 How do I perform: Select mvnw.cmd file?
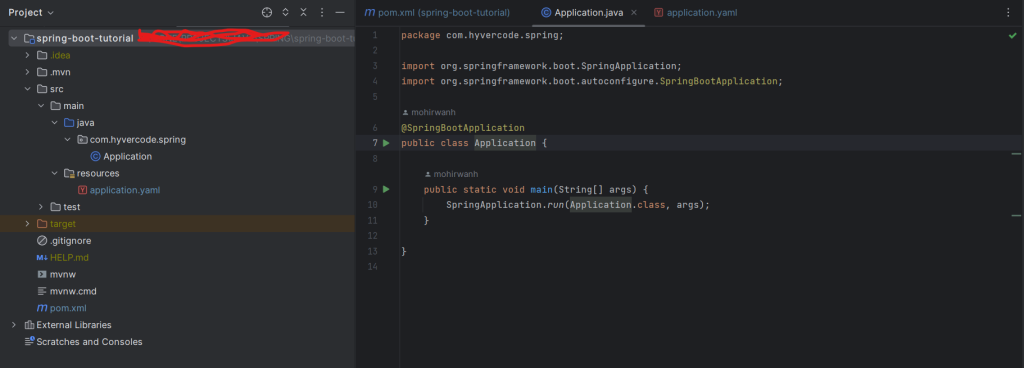click(x=73, y=291)
